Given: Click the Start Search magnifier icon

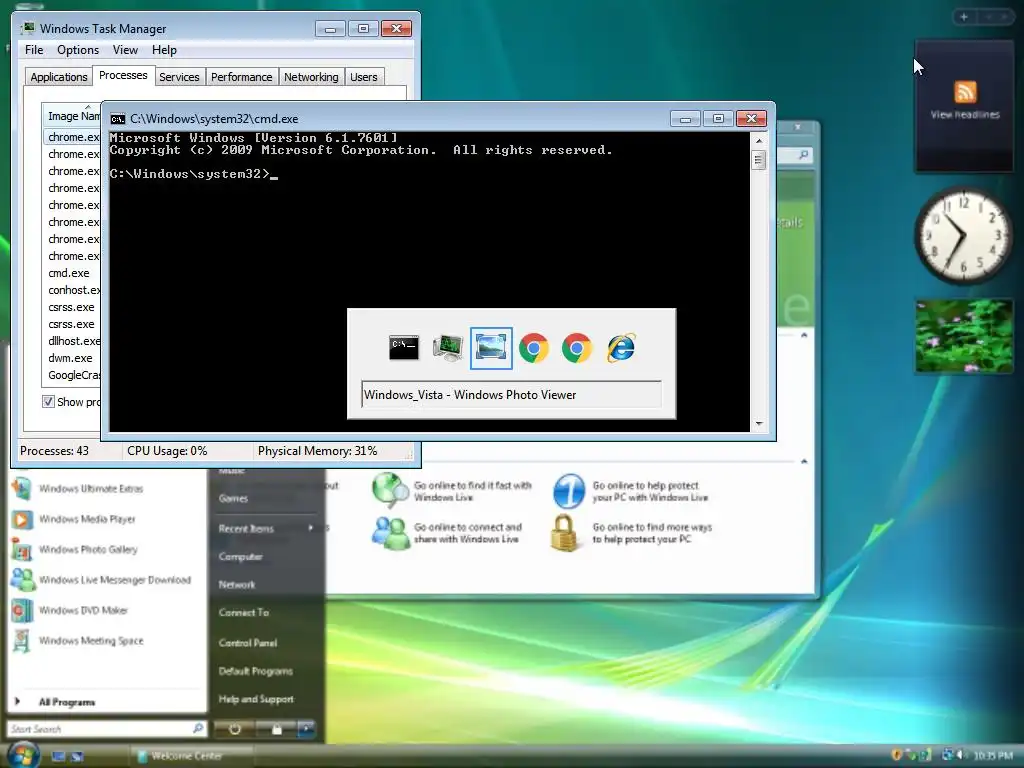Looking at the screenshot, I should (x=198, y=728).
